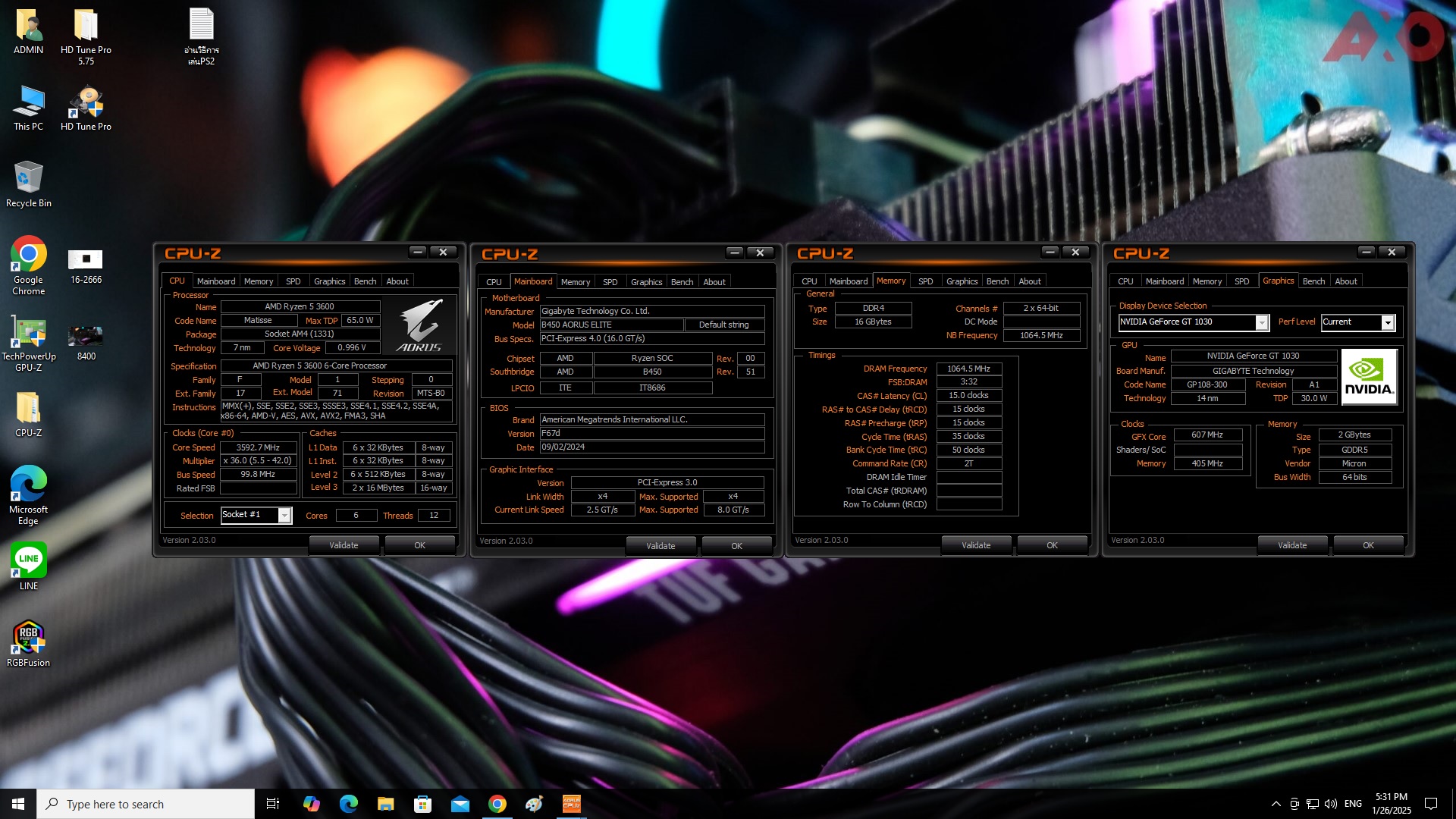Image resolution: width=1456 pixels, height=819 pixels.
Task: Open CPU tab in third CPU-Z window
Action: (809, 281)
